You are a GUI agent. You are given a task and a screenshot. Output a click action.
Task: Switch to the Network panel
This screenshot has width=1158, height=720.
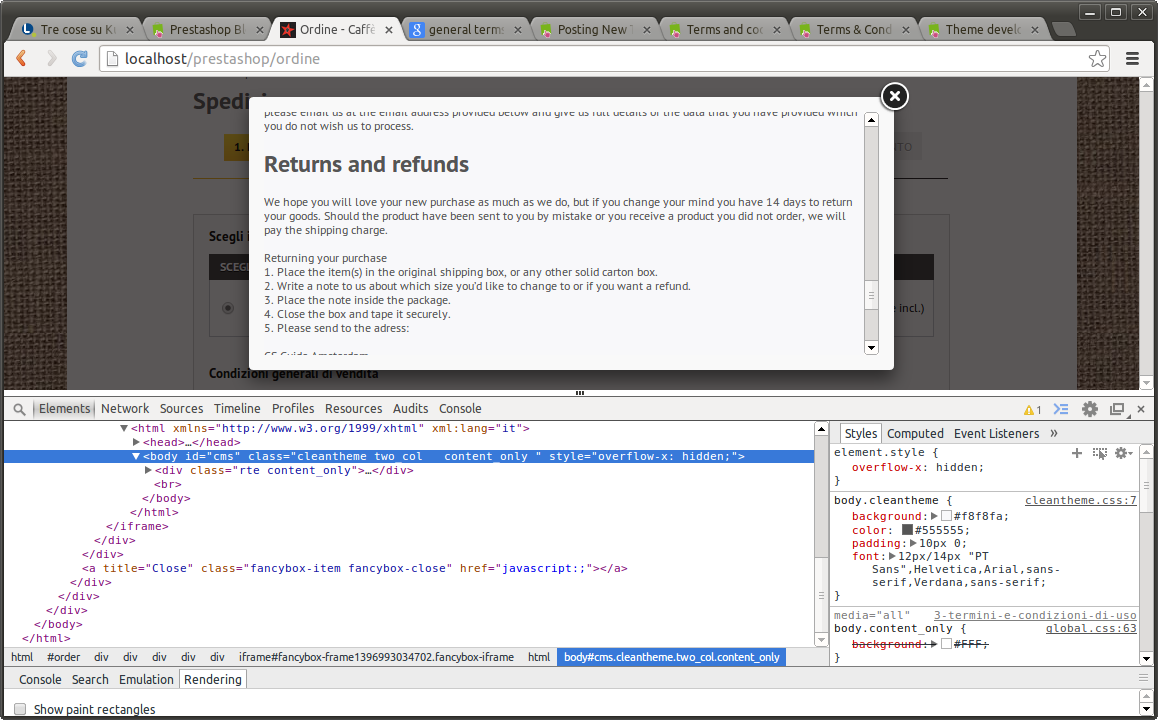125,408
